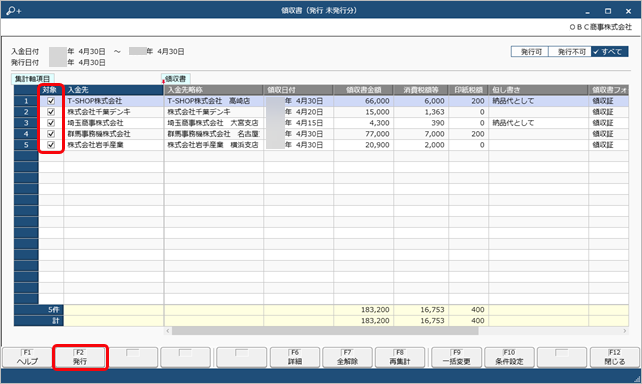Select the 領収書 tab label
642x384 pixels.
pos(175,79)
